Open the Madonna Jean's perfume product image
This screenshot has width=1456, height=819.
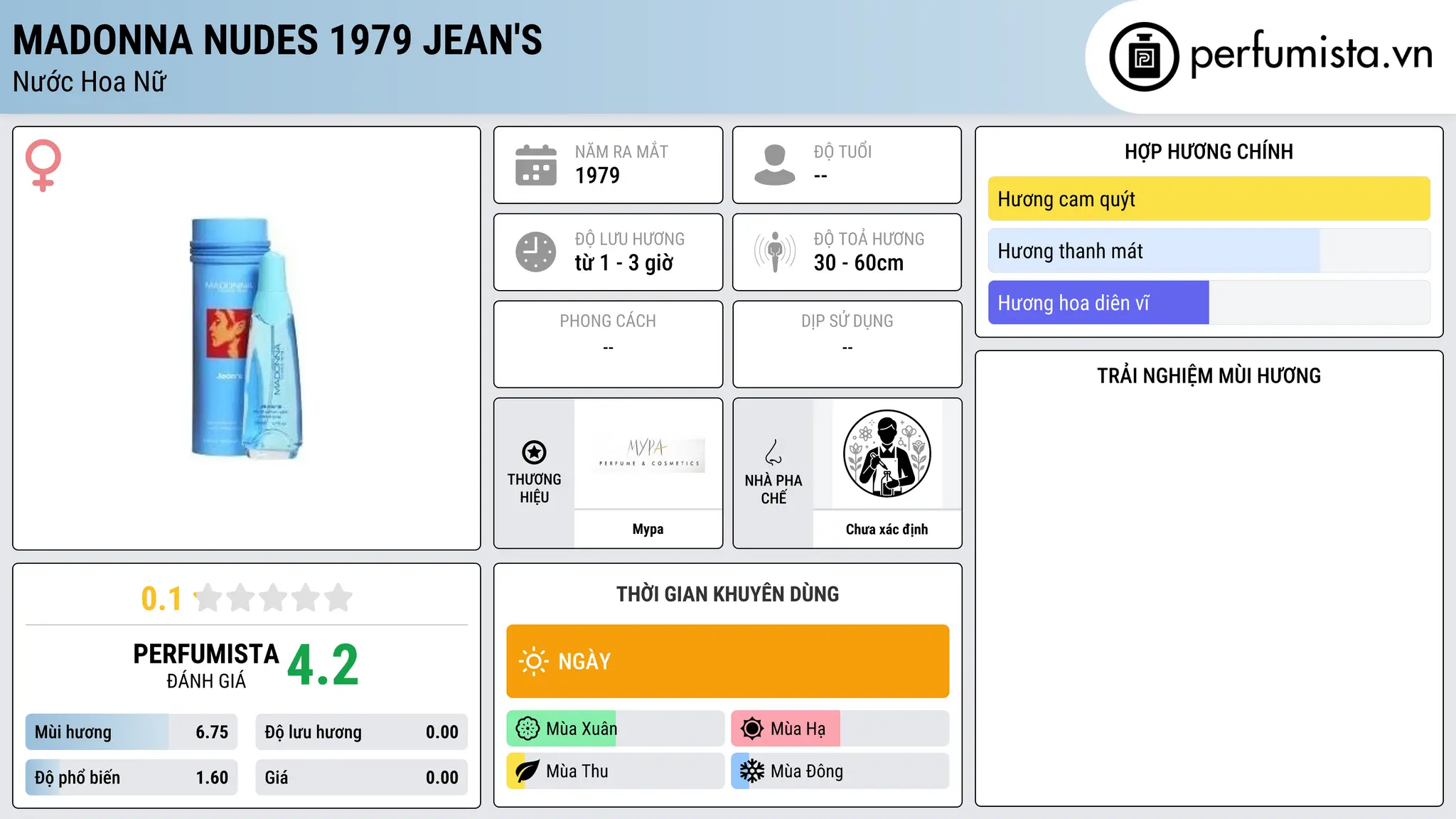(247, 338)
